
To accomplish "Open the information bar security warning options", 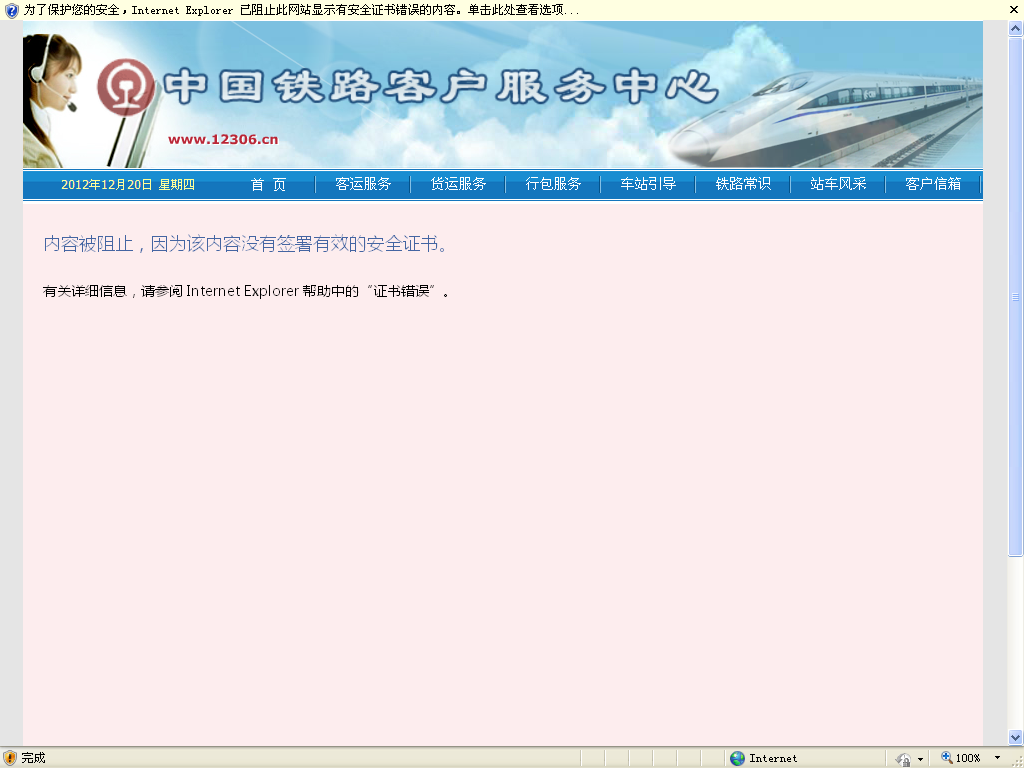I will [301, 10].
